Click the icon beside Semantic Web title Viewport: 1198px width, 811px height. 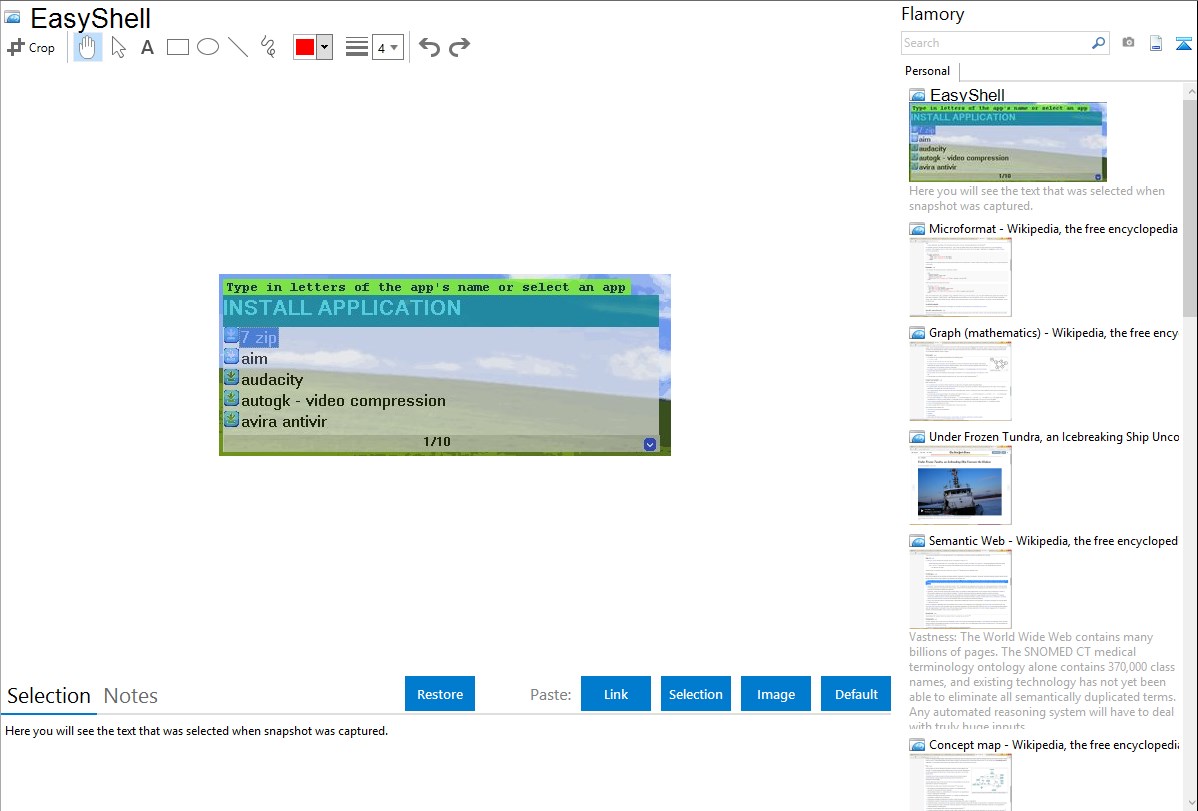coord(917,540)
